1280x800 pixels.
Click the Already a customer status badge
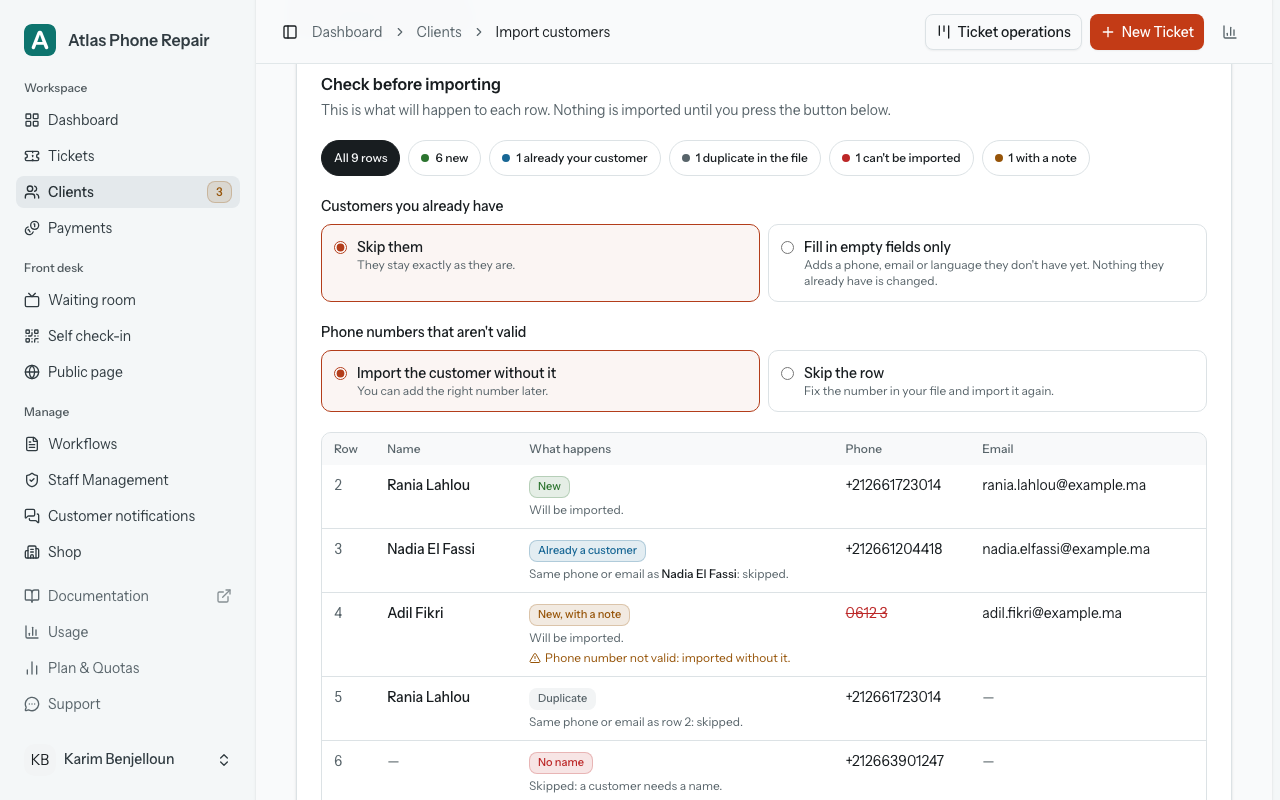click(x=587, y=550)
